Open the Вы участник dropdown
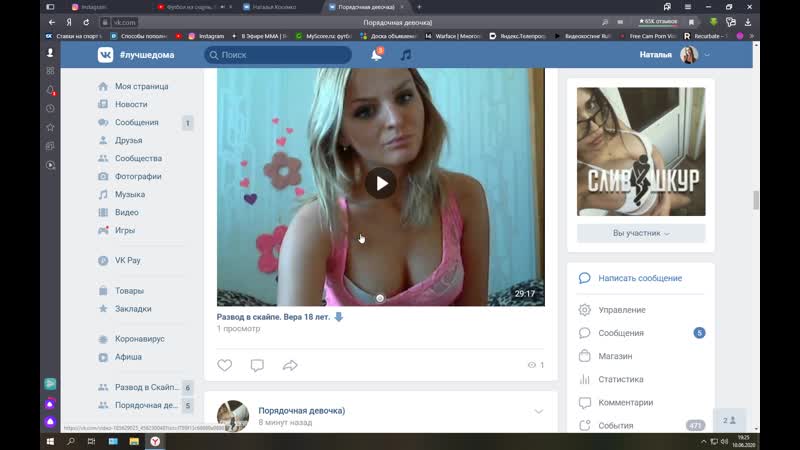This screenshot has height=450, width=800. pyautogui.click(x=641, y=233)
